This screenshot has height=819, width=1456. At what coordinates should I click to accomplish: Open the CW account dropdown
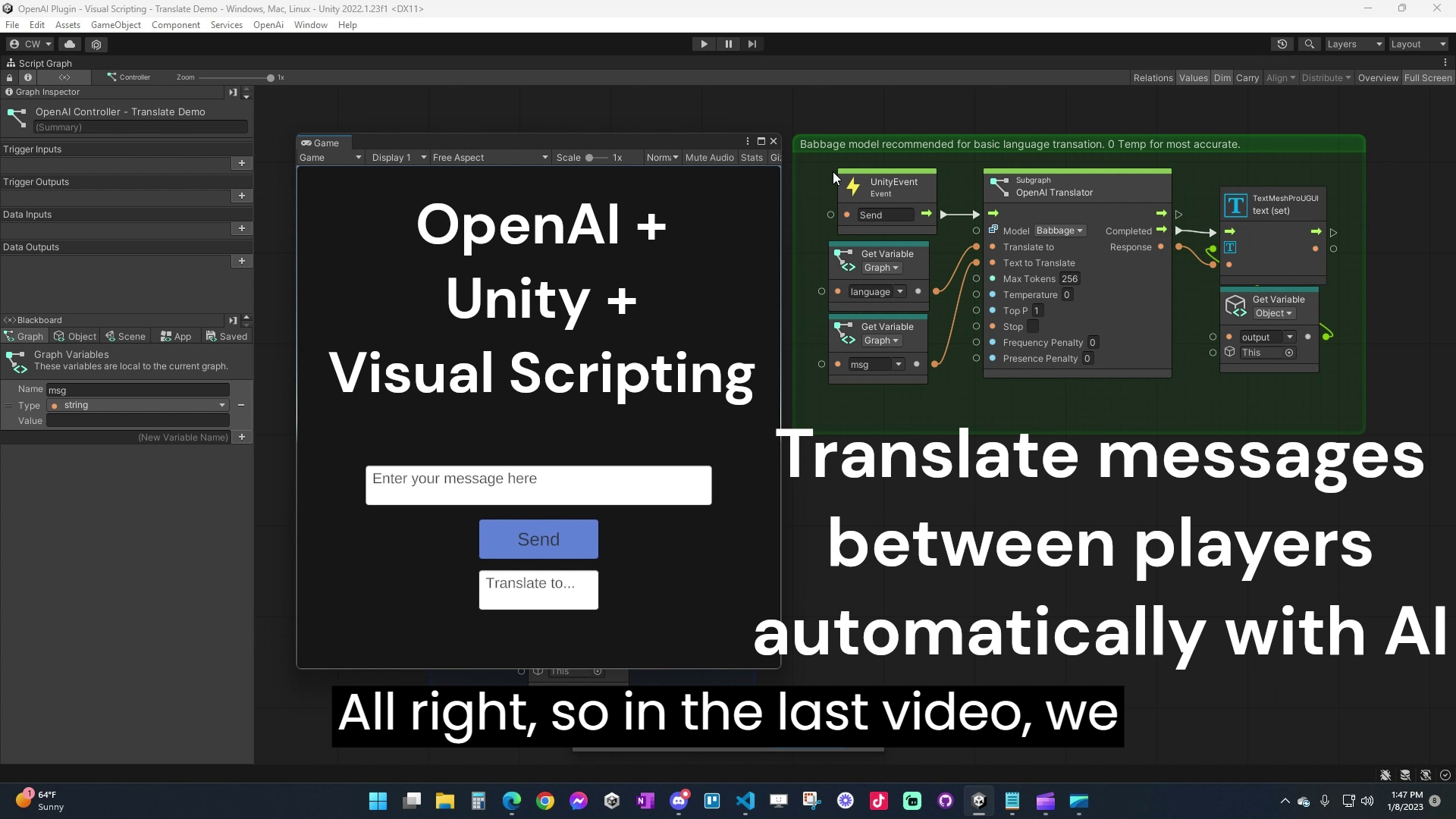(30, 44)
